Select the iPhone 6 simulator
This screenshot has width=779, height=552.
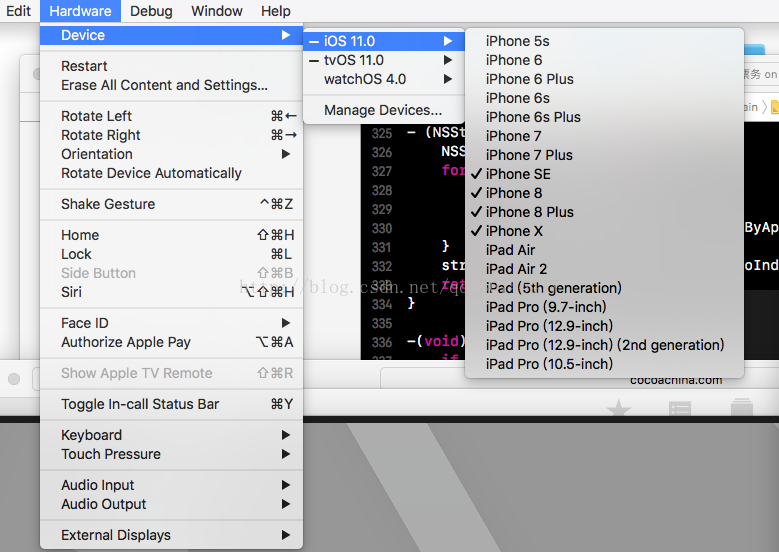coord(604,60)
